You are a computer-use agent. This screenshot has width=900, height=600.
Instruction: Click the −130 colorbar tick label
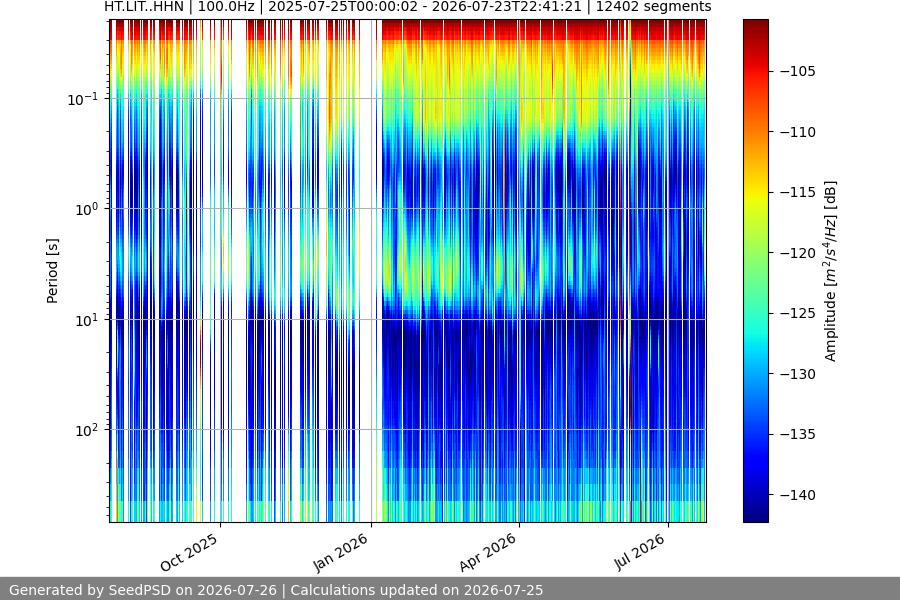[798, 374]
